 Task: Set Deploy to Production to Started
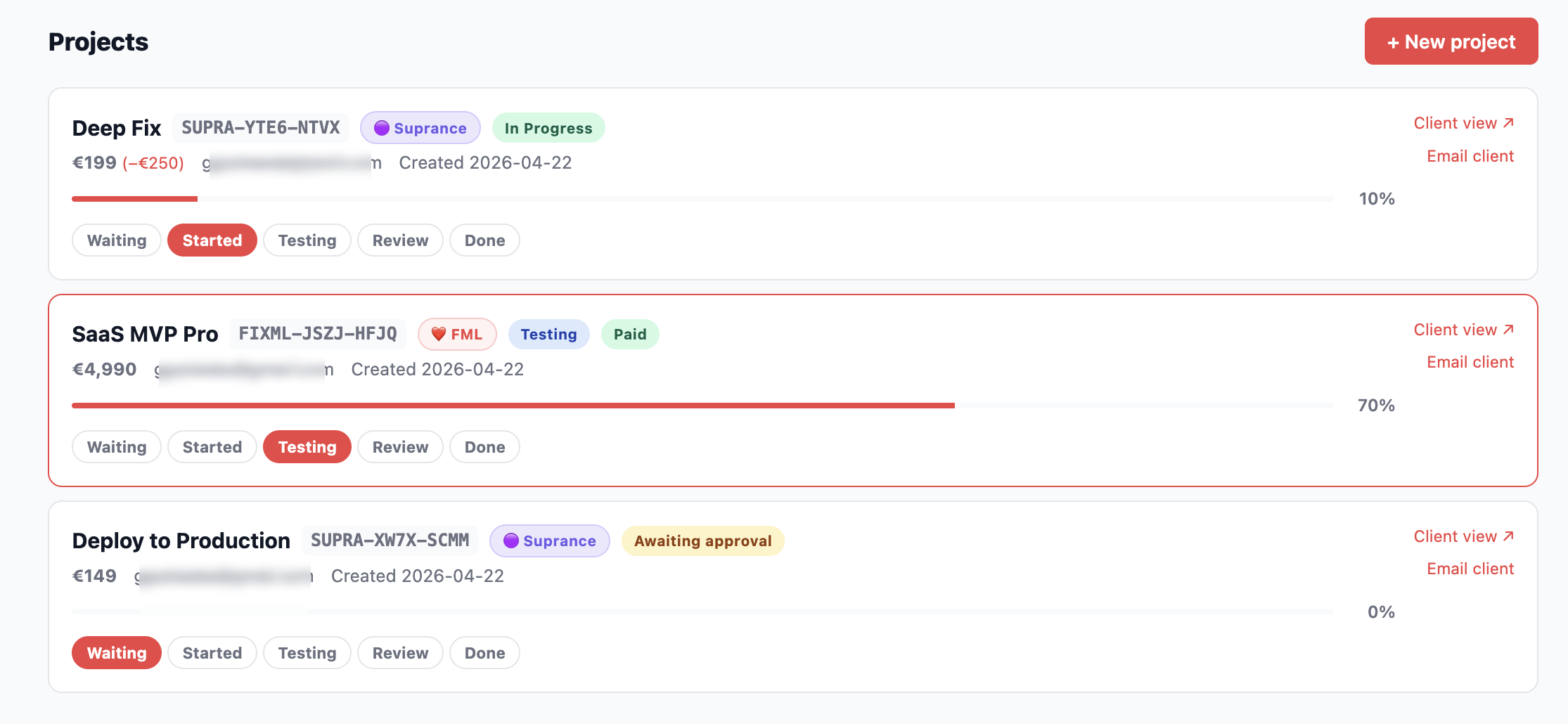pyautogui.click(x=212, y=653)
